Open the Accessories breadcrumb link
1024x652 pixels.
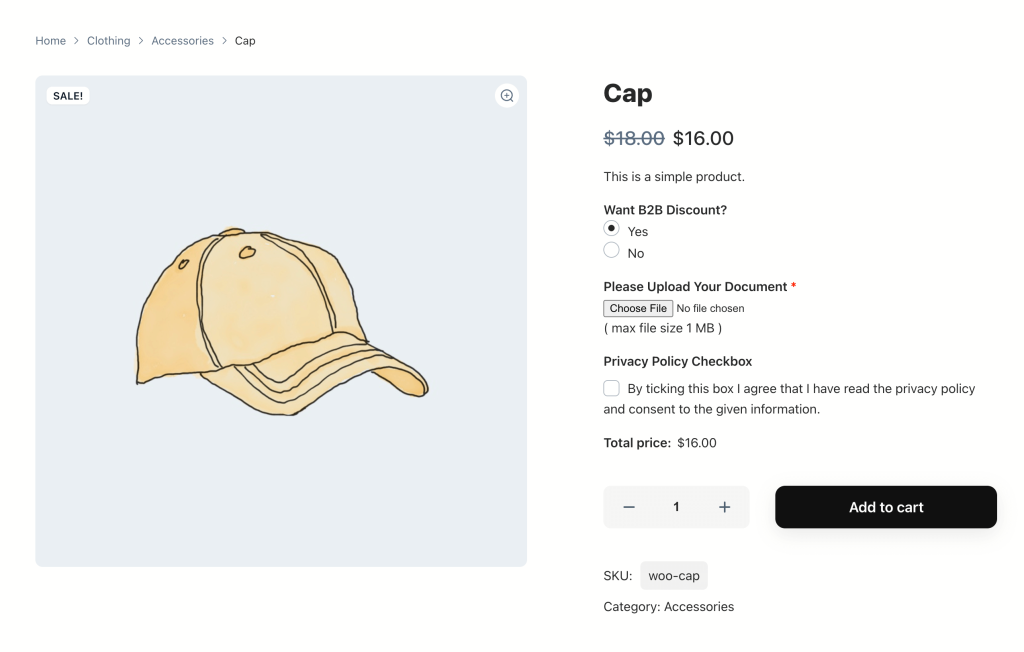[182, 41]
